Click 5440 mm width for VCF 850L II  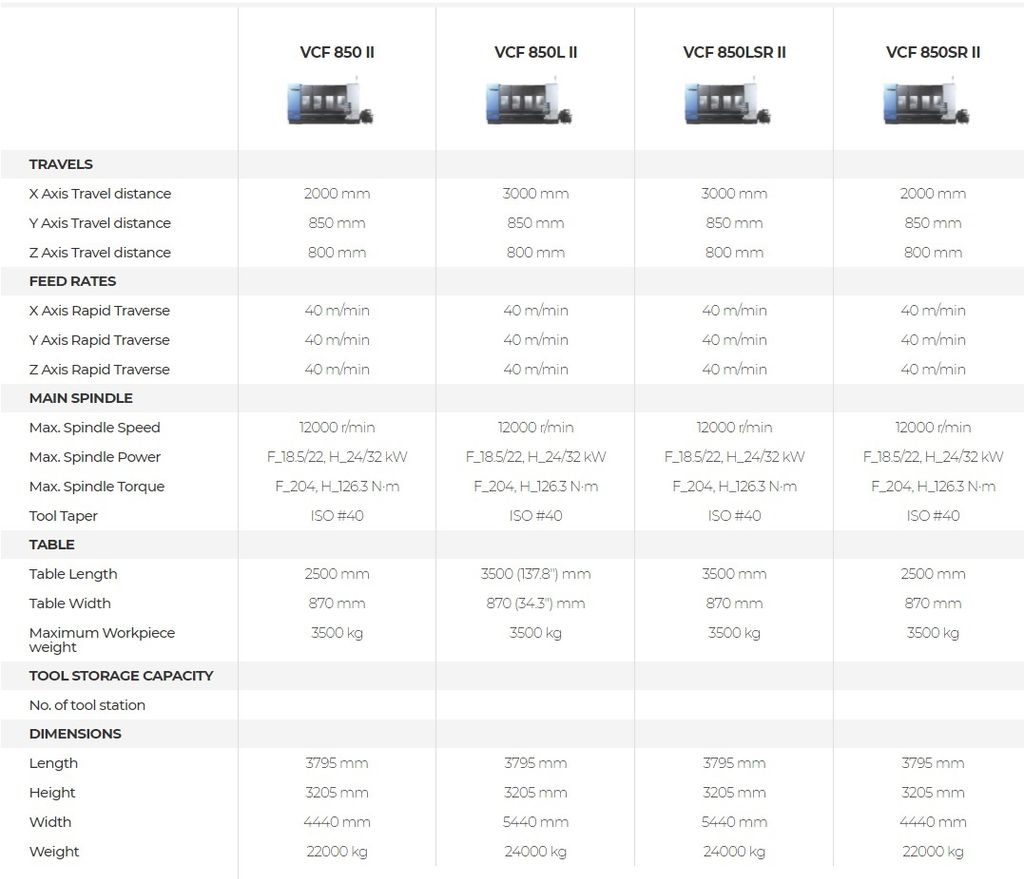[536, 822]
